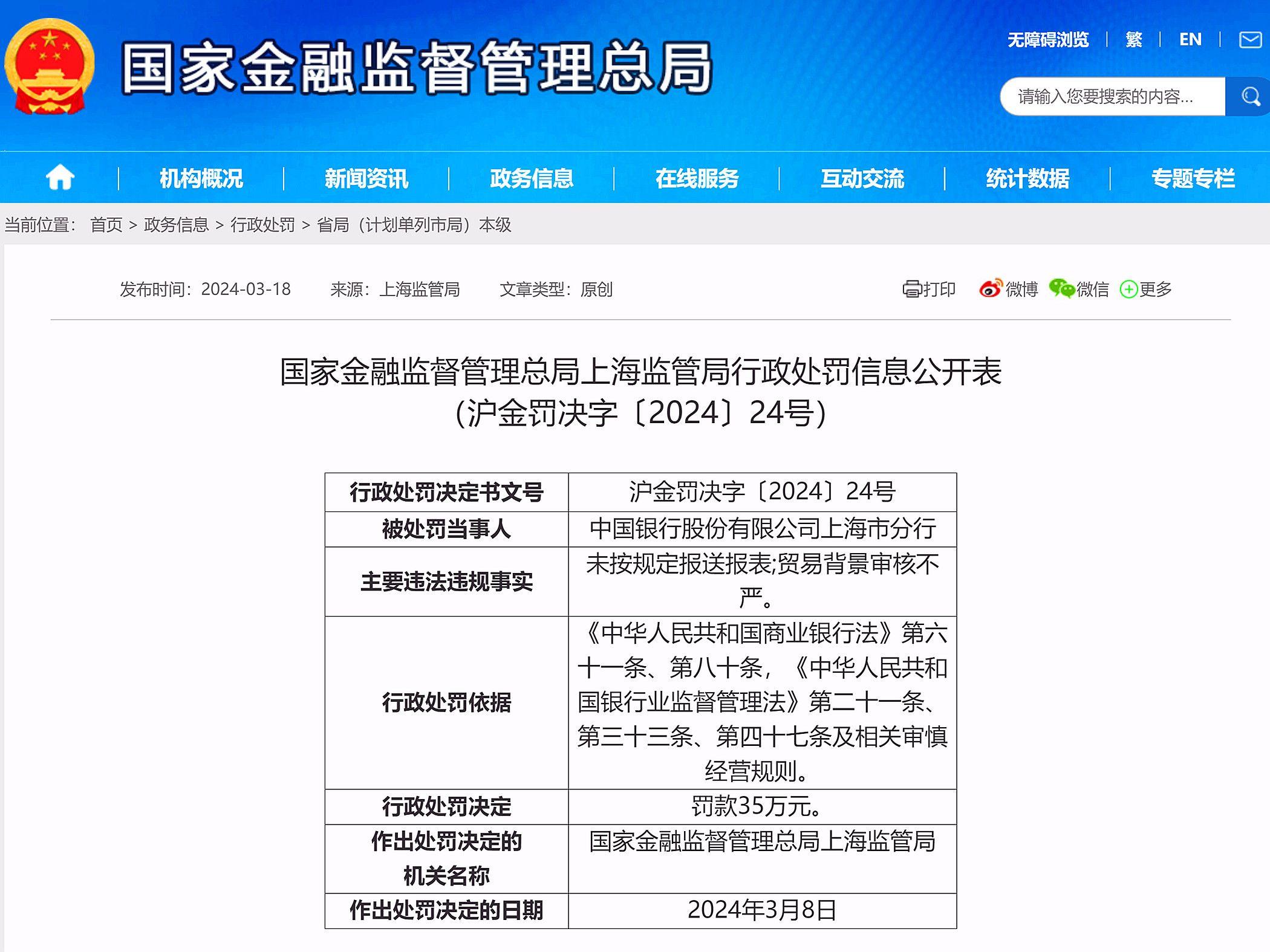1270x952 pixels.
Task: Click cell 国家金融监督管理总局上海监管局
Action: click(762, 858)
